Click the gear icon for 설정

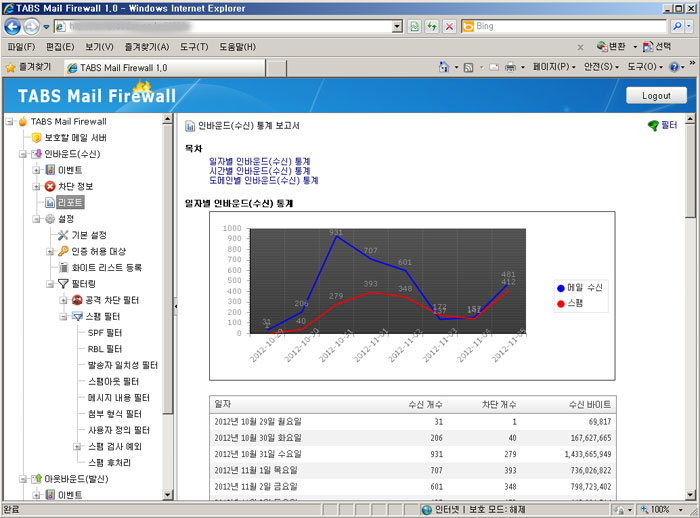click(50, 219)
